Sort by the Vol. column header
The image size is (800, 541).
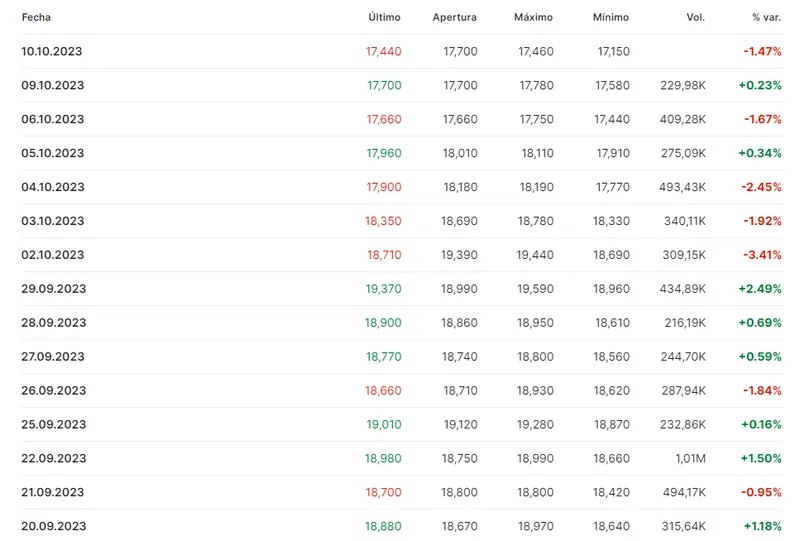click(x=696, y=18)
